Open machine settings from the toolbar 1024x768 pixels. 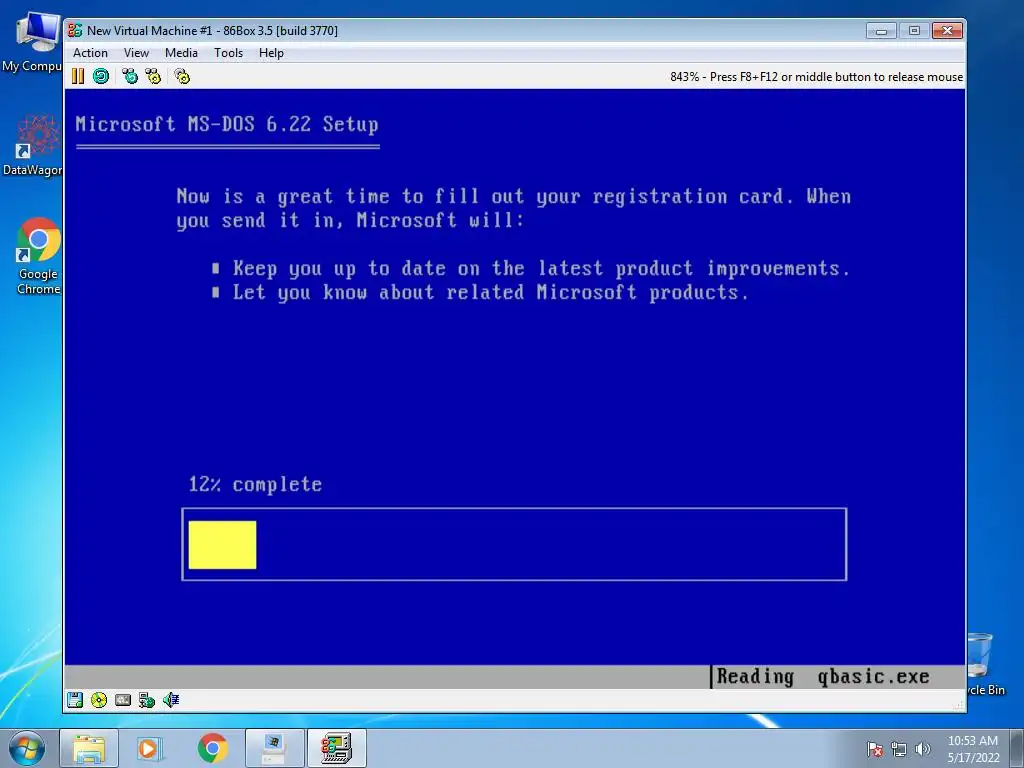182,76
